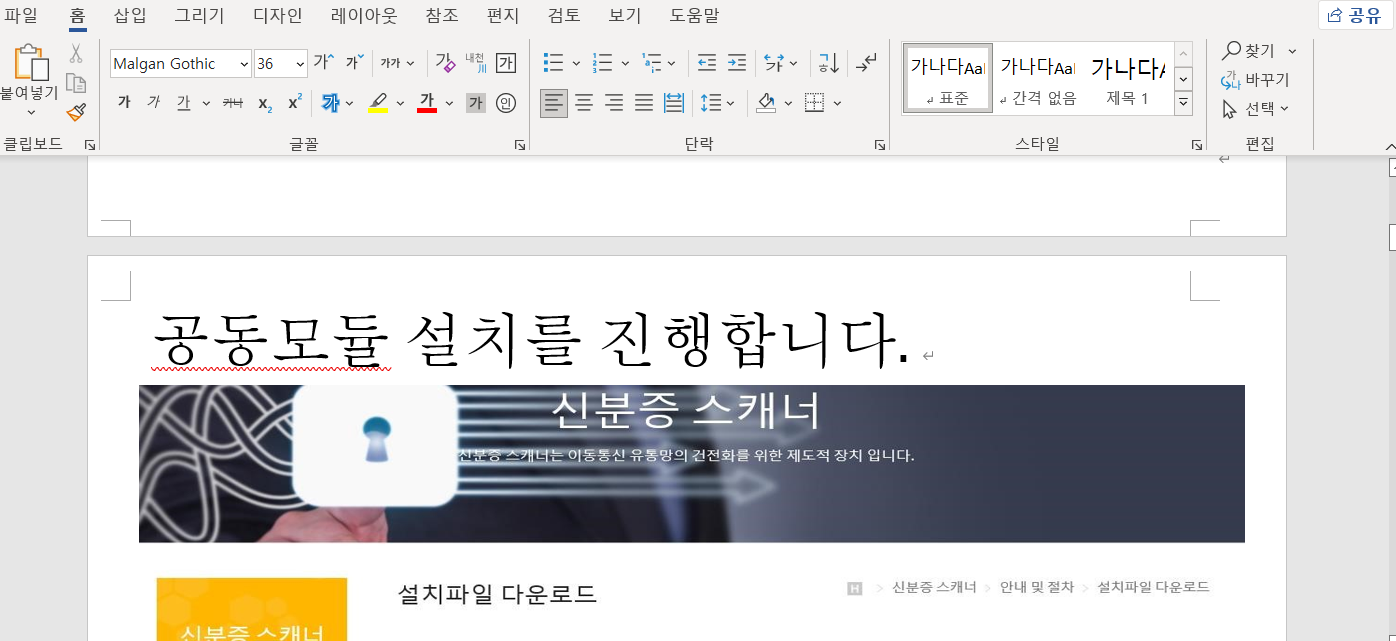This screenshot has height=641, width=1396.
Task: Toggle justify alignment
Action: (644, 103)
